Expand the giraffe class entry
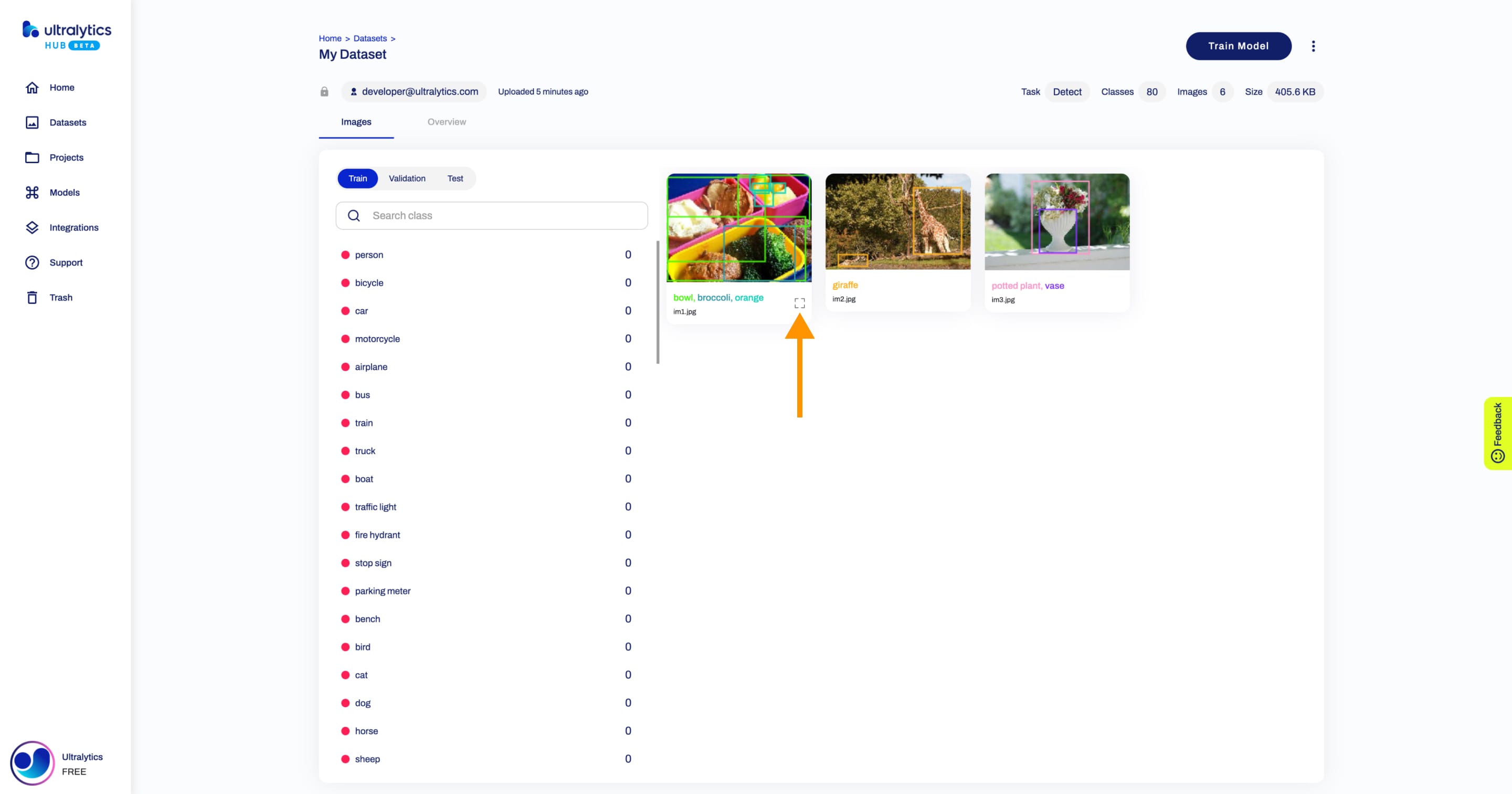The height and width of the screenshot is (794, 1512). point(845,285)
